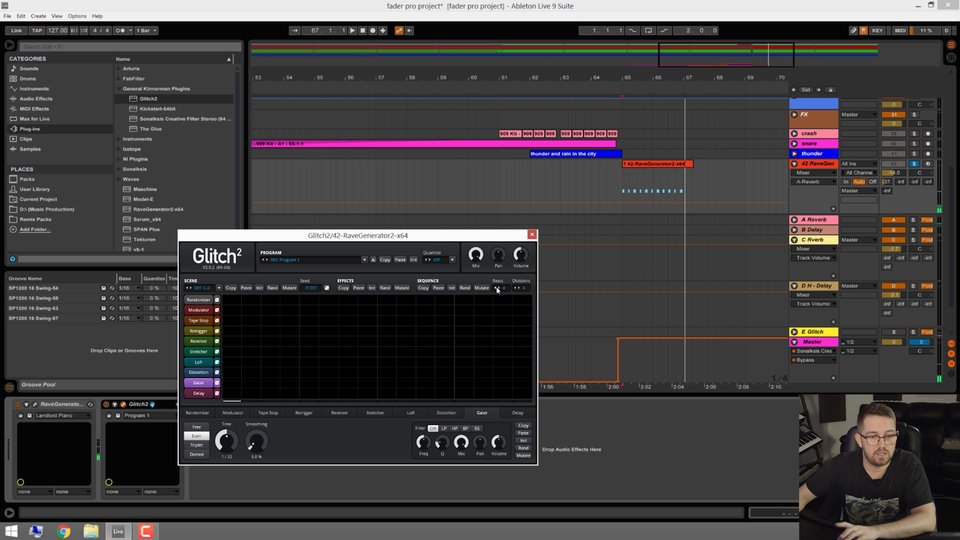Select Serum_x64 plugin in browser
The image size is (960, 540).
coord(147,219)
